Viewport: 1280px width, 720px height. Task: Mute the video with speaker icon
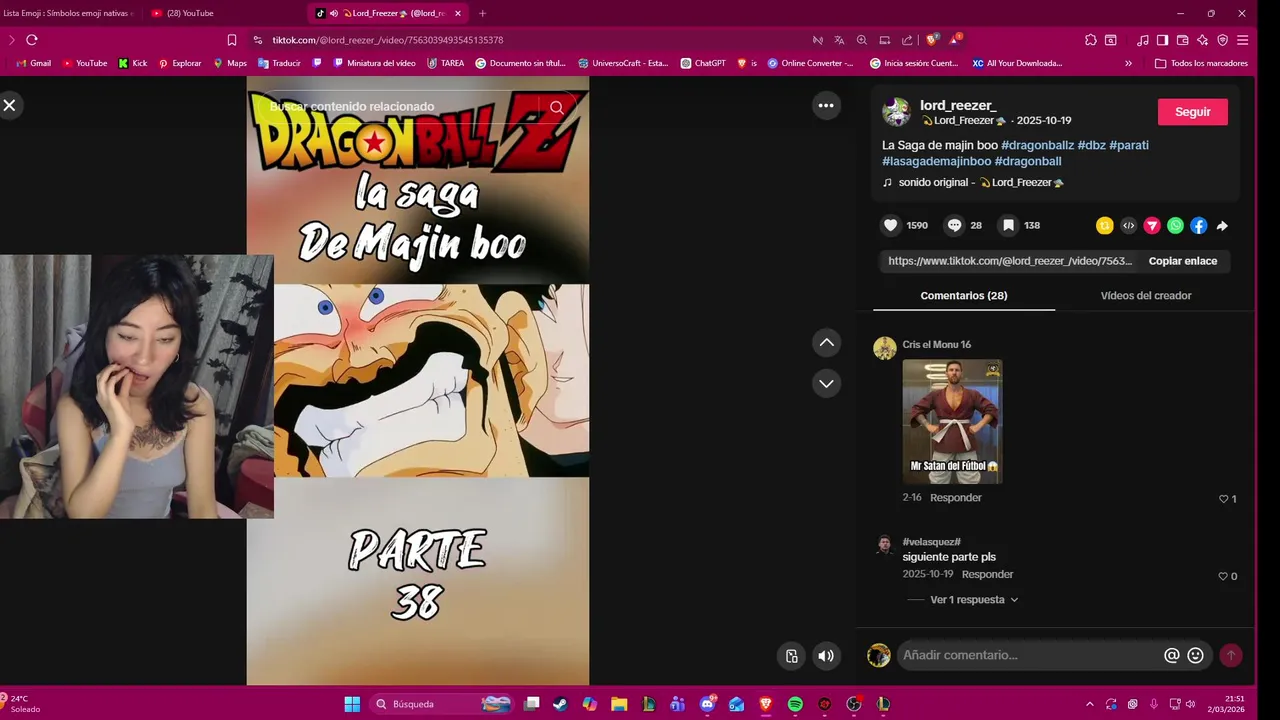coord(826,656)
